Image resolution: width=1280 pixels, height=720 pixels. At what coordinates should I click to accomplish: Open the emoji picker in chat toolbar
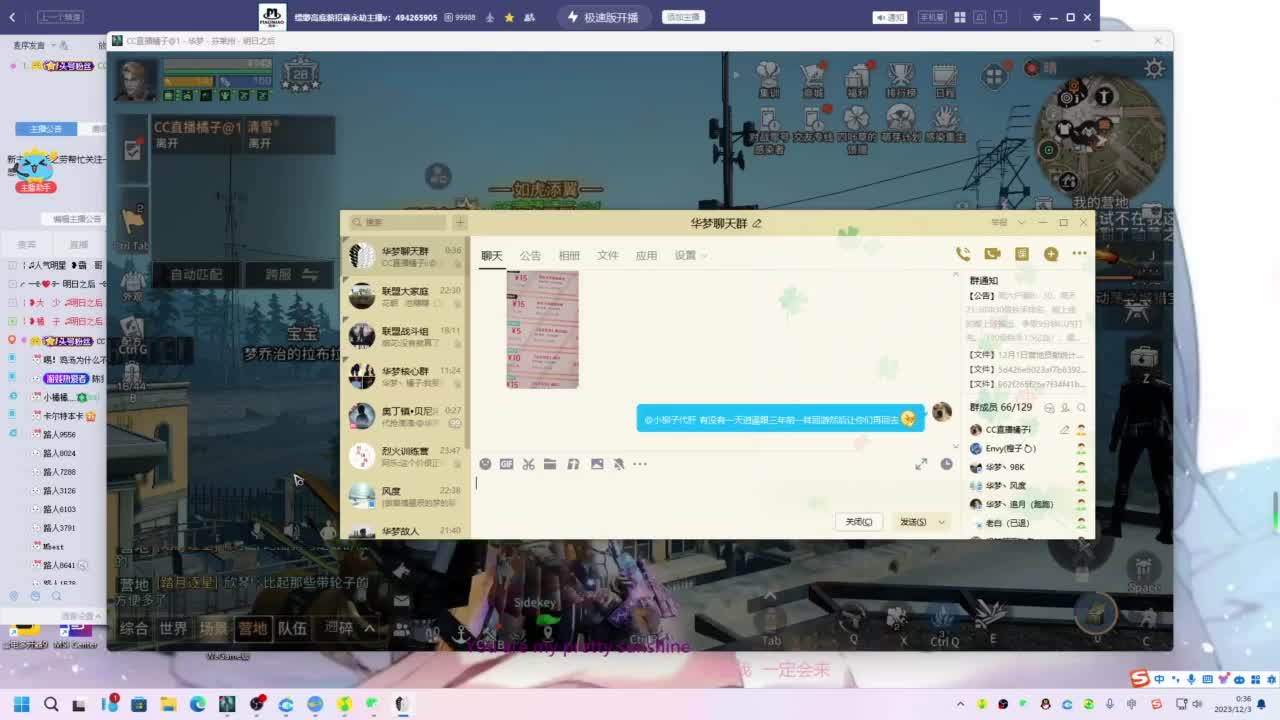tap(485, 464)
